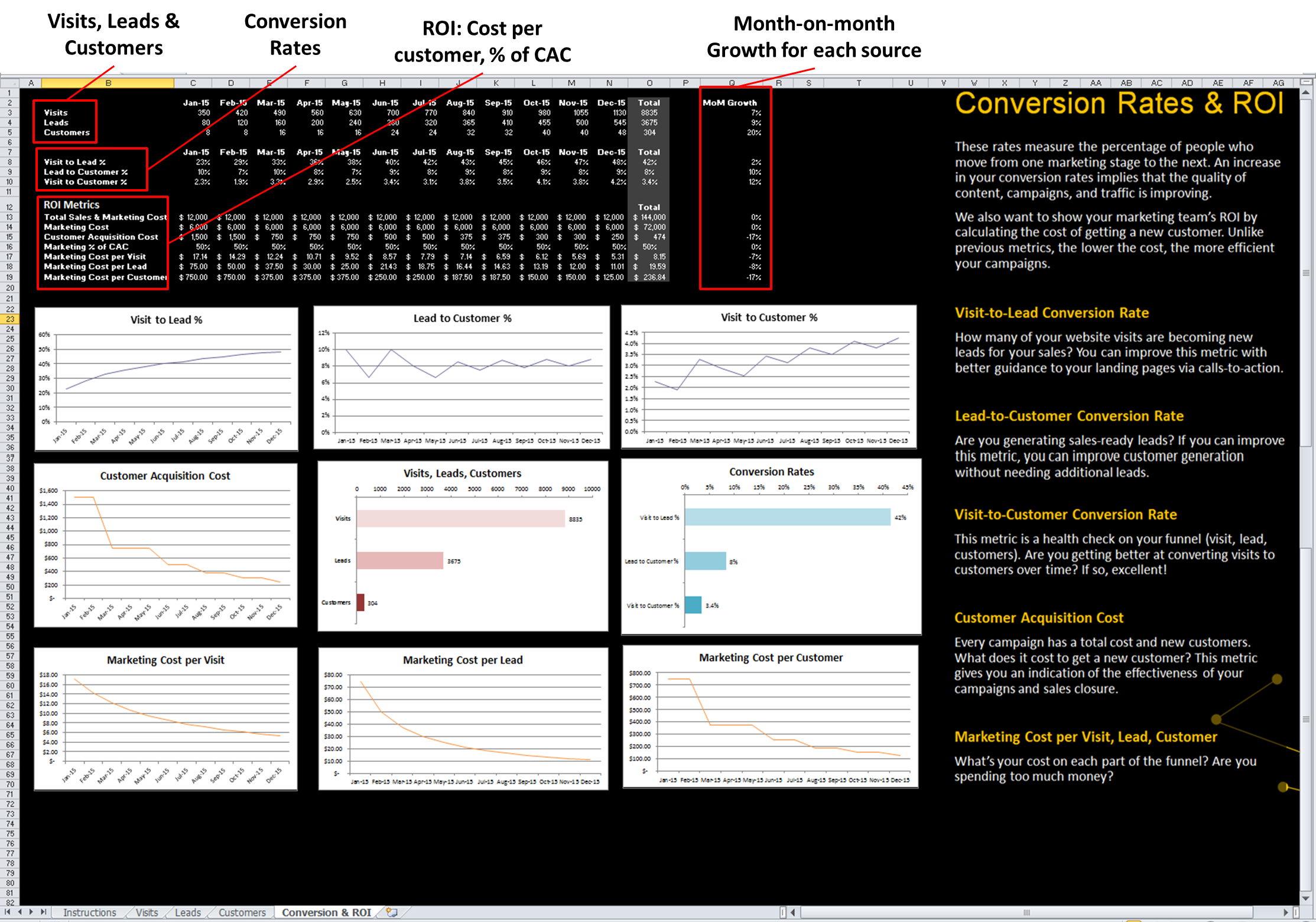Jump to last sheet with navigation arrow
The height and width of the screenshot is (922, 1316).
click(43, 912)
